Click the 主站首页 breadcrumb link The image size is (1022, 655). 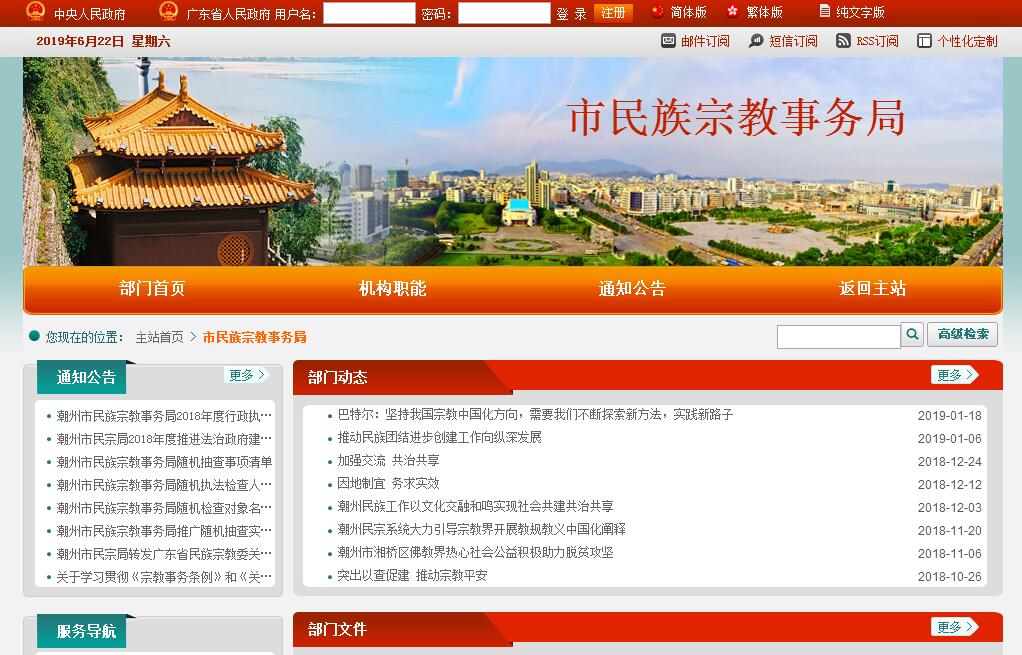click(159, 337)
